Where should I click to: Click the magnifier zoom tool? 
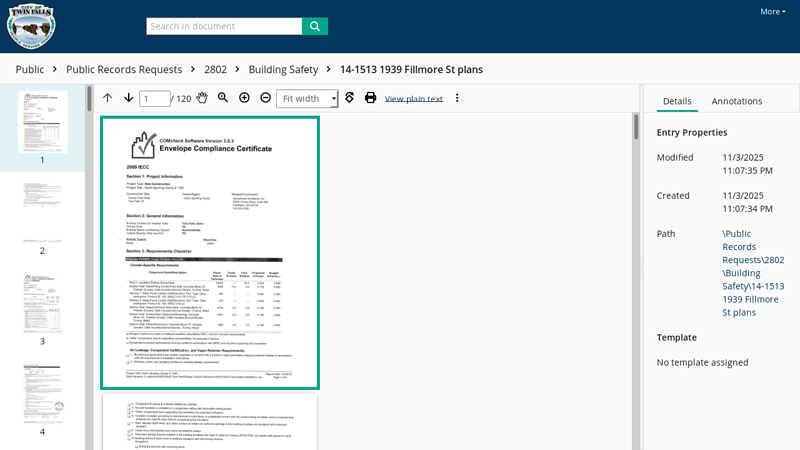coord(223,98)
